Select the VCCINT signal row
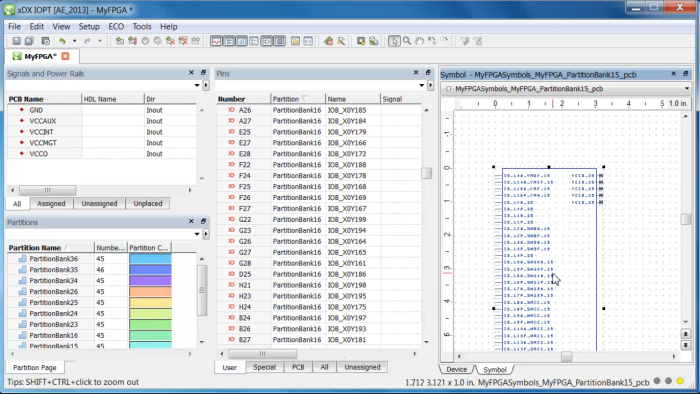 coord(102,132)
